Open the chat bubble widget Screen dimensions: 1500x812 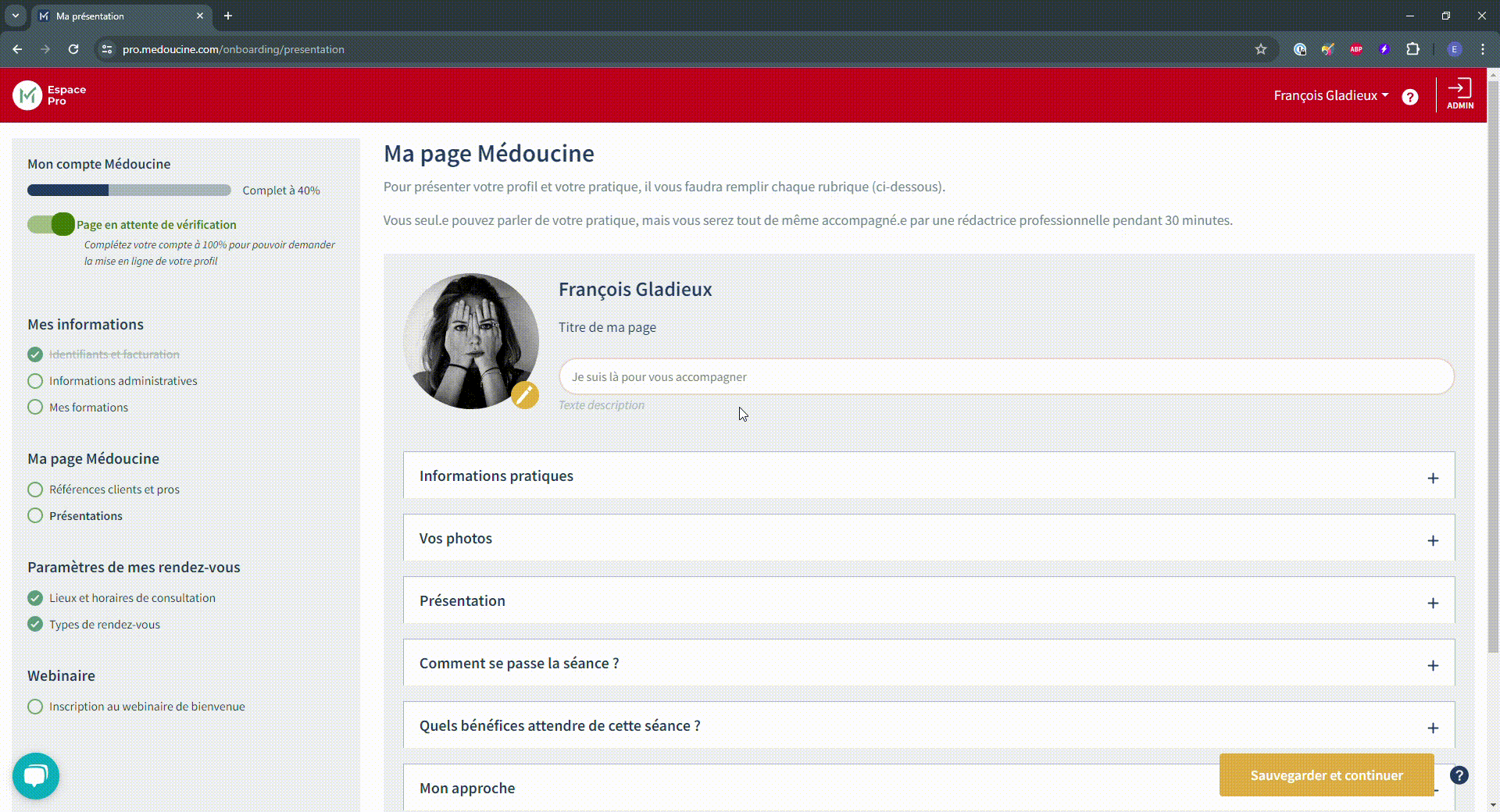click(x=36, y=775)
